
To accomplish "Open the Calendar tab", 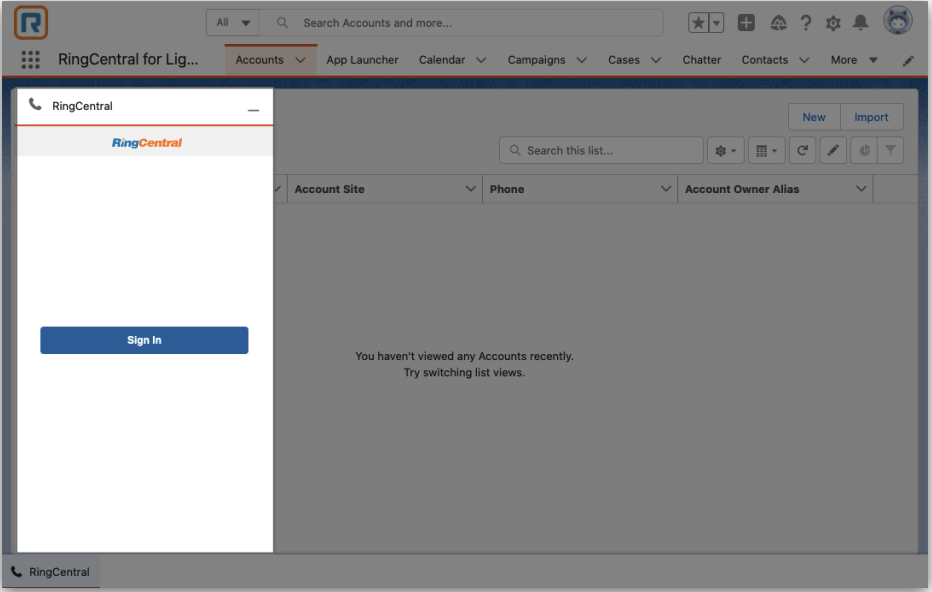I will click(442, 60).
